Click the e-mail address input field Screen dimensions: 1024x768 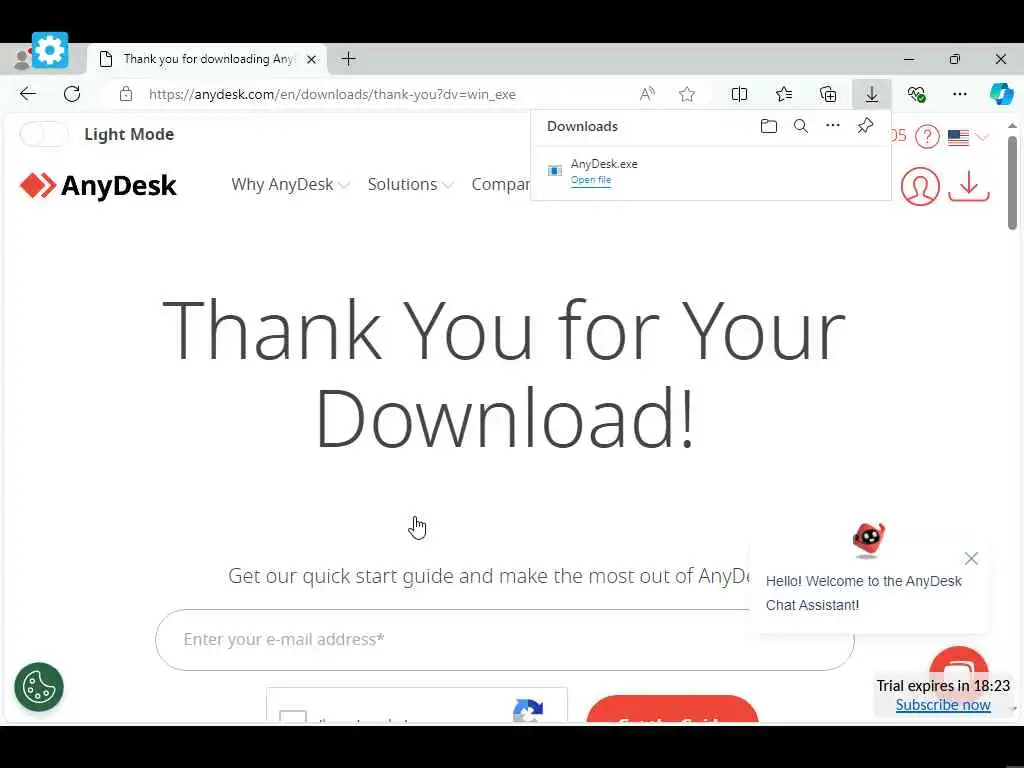point(504,639)
